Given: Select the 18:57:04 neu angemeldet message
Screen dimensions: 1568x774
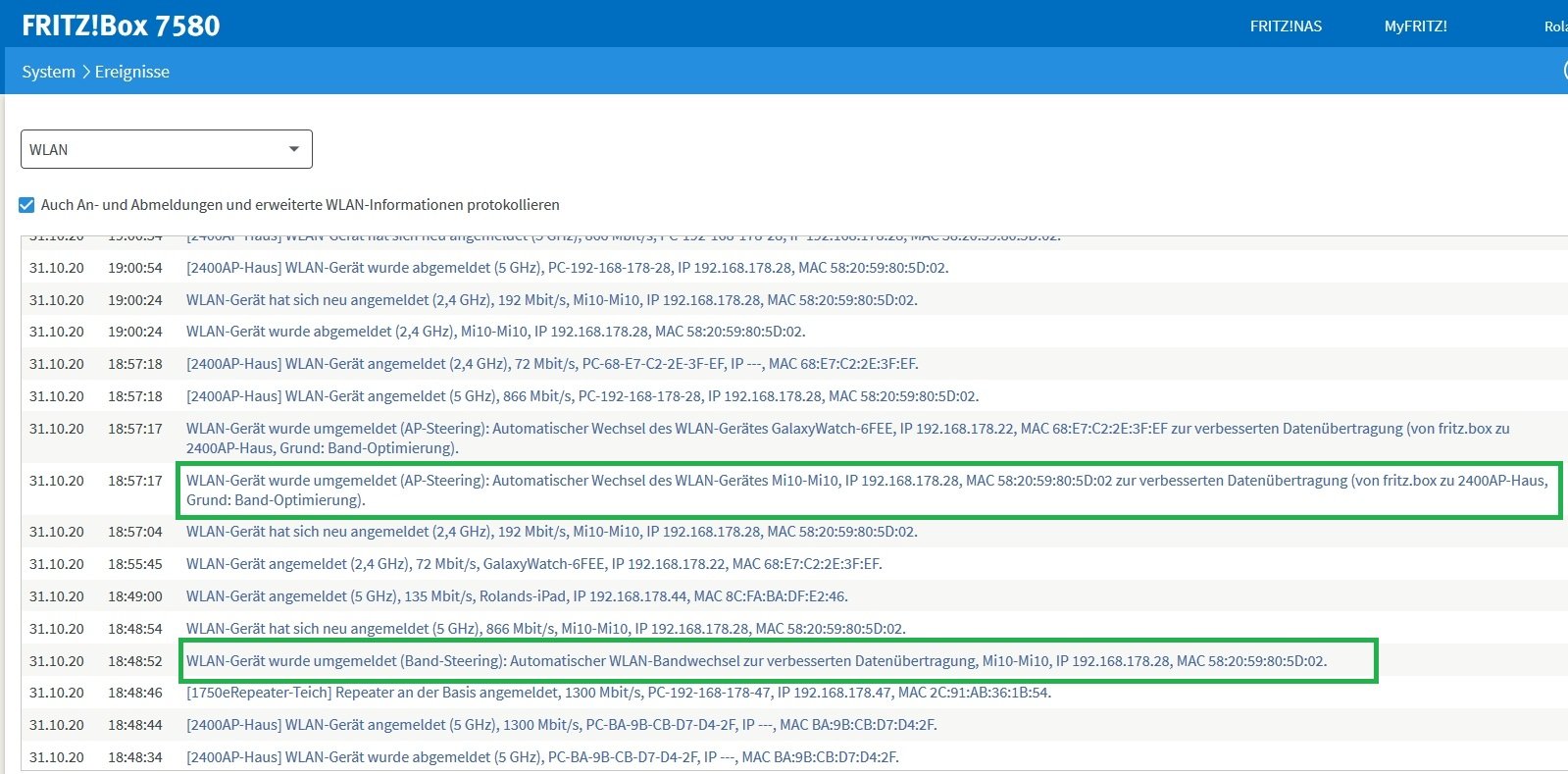Looking at the screenshot, I should pos(552,532).
